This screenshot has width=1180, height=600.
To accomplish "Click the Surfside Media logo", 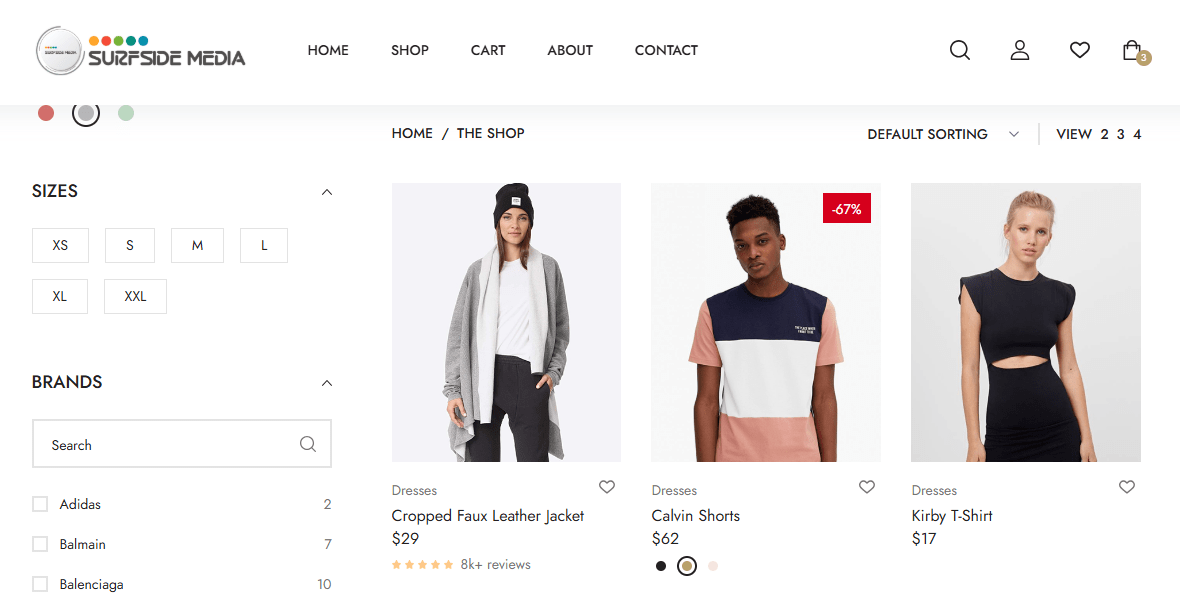I will [140, 52].
